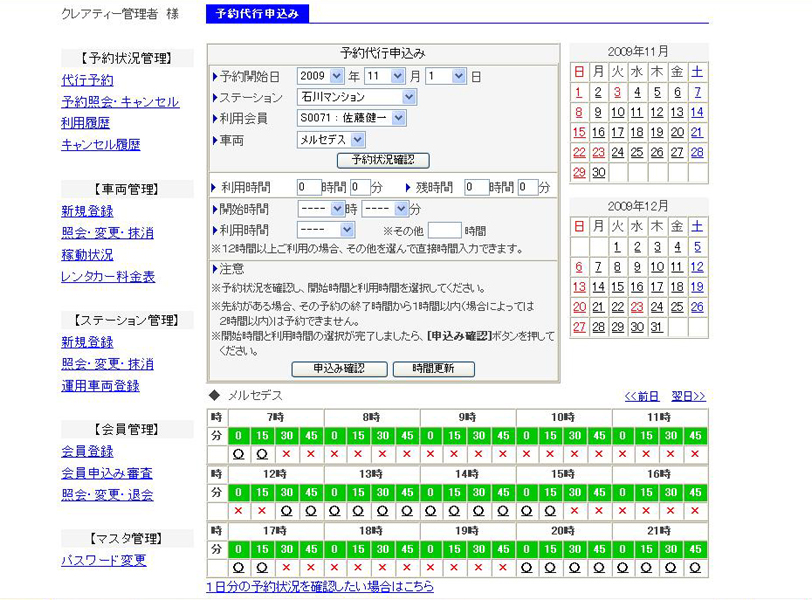Click the 申込み確認 button
This screenshot has width=812, height=600.
[x=339, y=369]
